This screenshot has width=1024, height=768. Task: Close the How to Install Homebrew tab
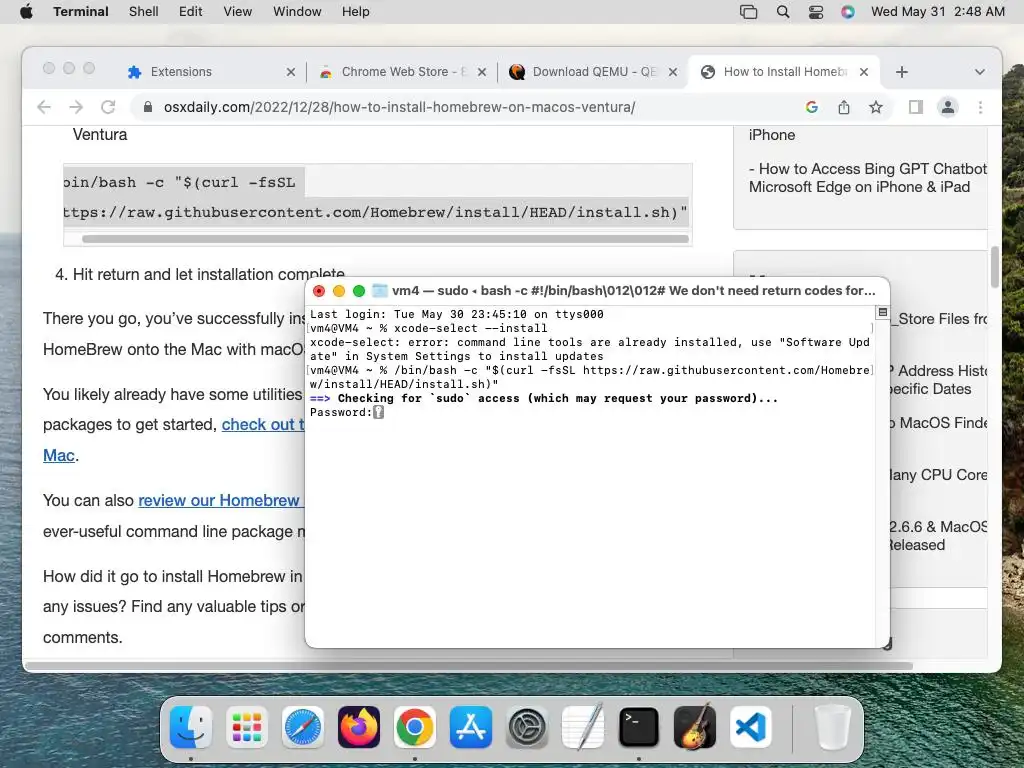[x=864, y=72]
